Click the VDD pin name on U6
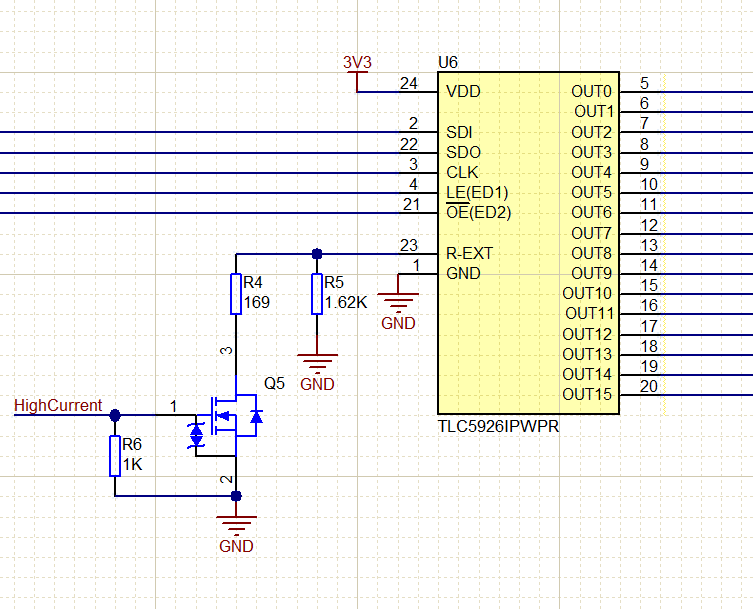Screen dimensions: 753x609 click(x=463, y=91)
